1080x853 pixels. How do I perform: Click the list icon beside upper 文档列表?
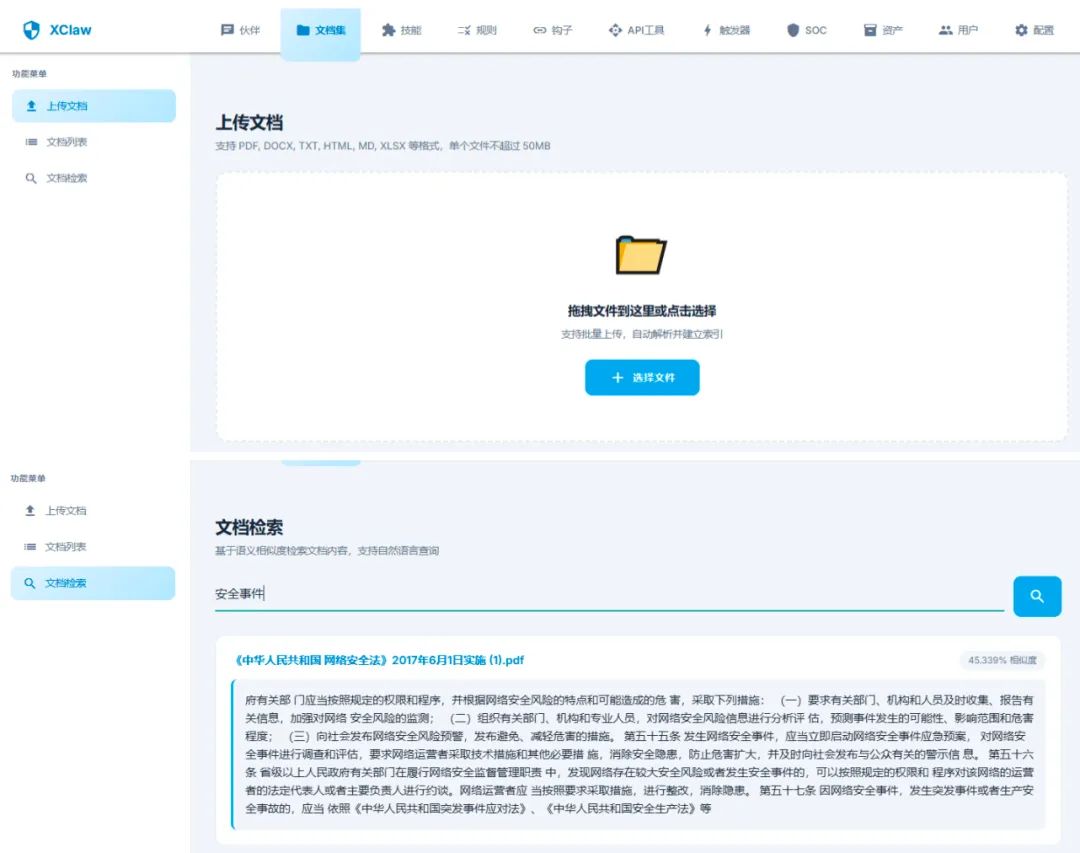click(x=31, y=142)
